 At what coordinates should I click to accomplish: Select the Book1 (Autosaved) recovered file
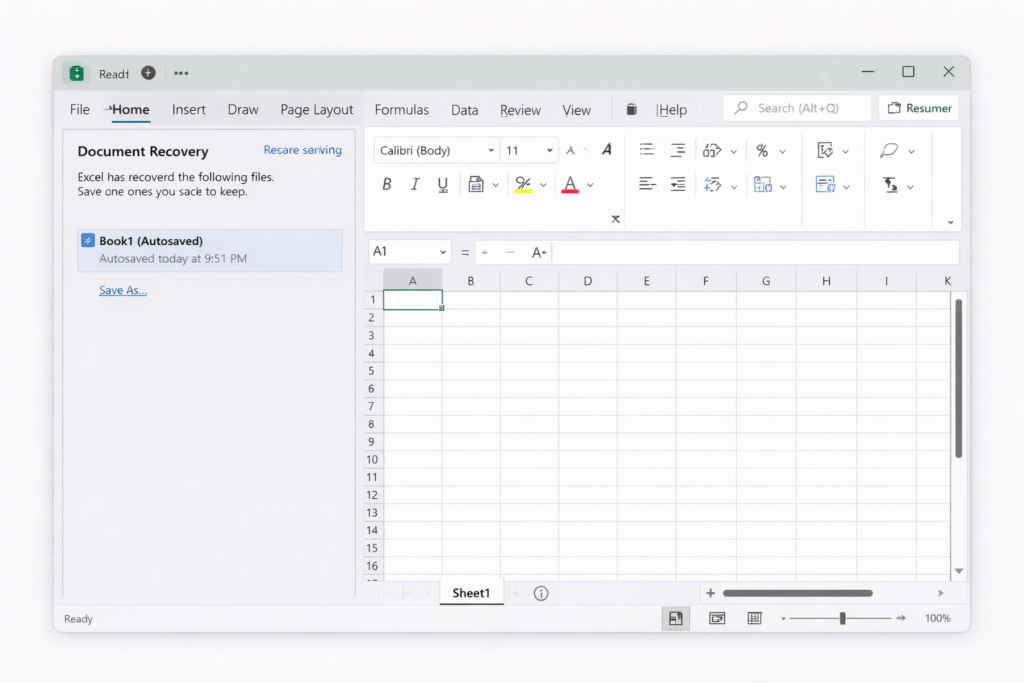click(210, 250)
